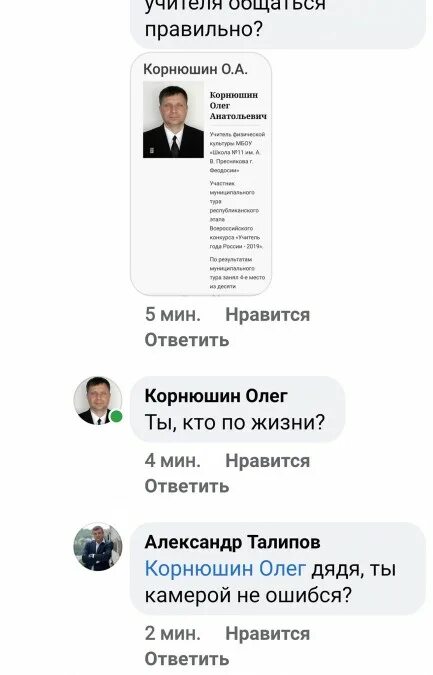Like the 'Ты, кто по жизни?' comment
Screen dimensions: 433x675
[x=267, y=461]
